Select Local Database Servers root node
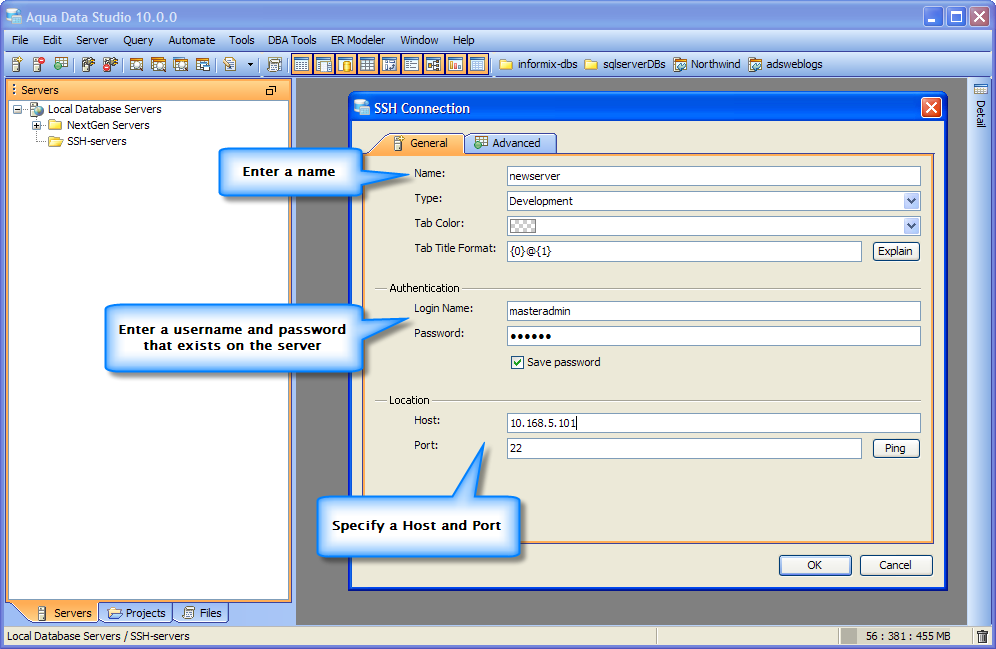Image resolution: width=996 pixels, height=649 pixels. click(95, 109)
